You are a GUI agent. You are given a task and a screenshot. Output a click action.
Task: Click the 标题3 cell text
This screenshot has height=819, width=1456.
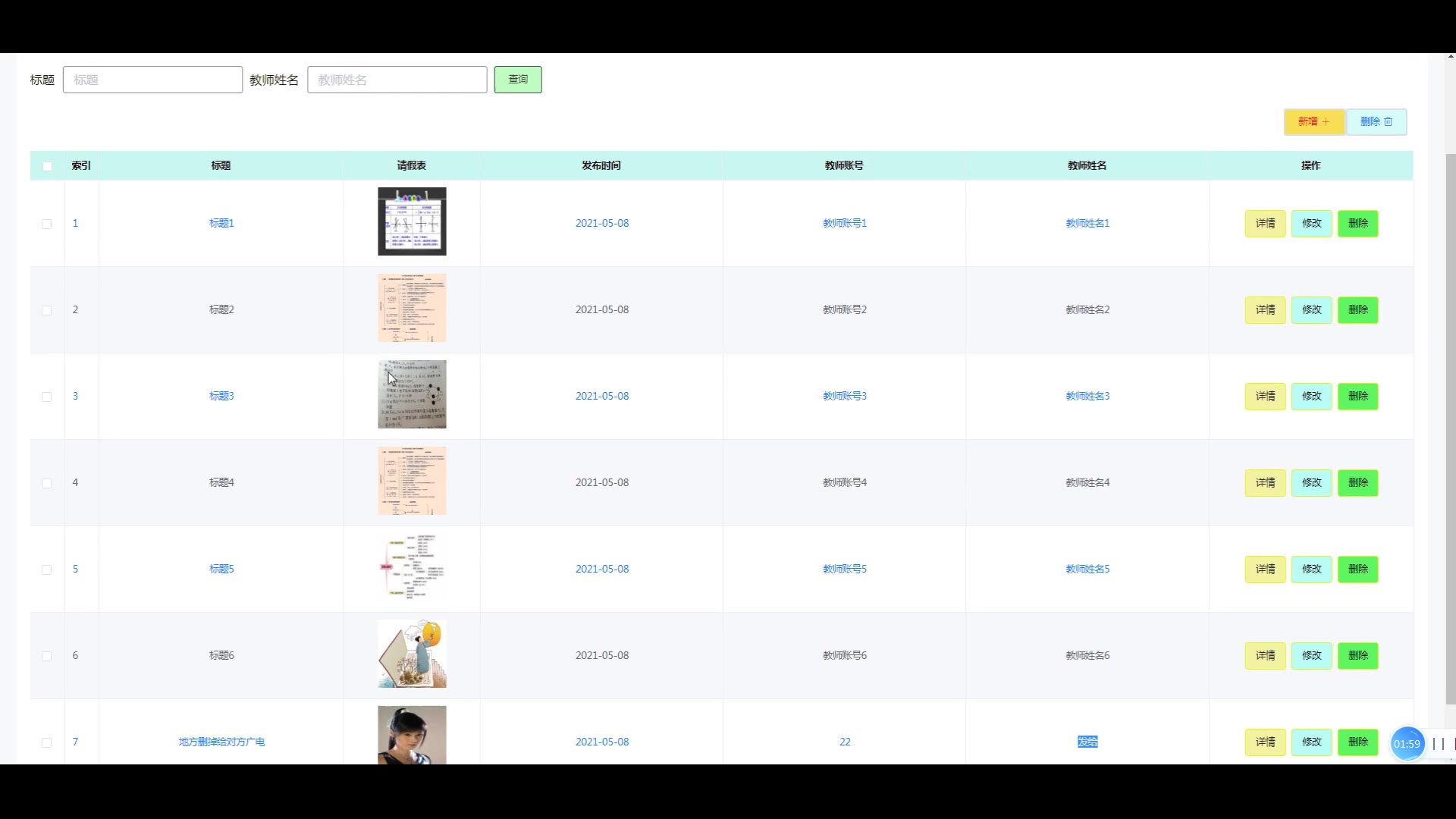point(221,396)
